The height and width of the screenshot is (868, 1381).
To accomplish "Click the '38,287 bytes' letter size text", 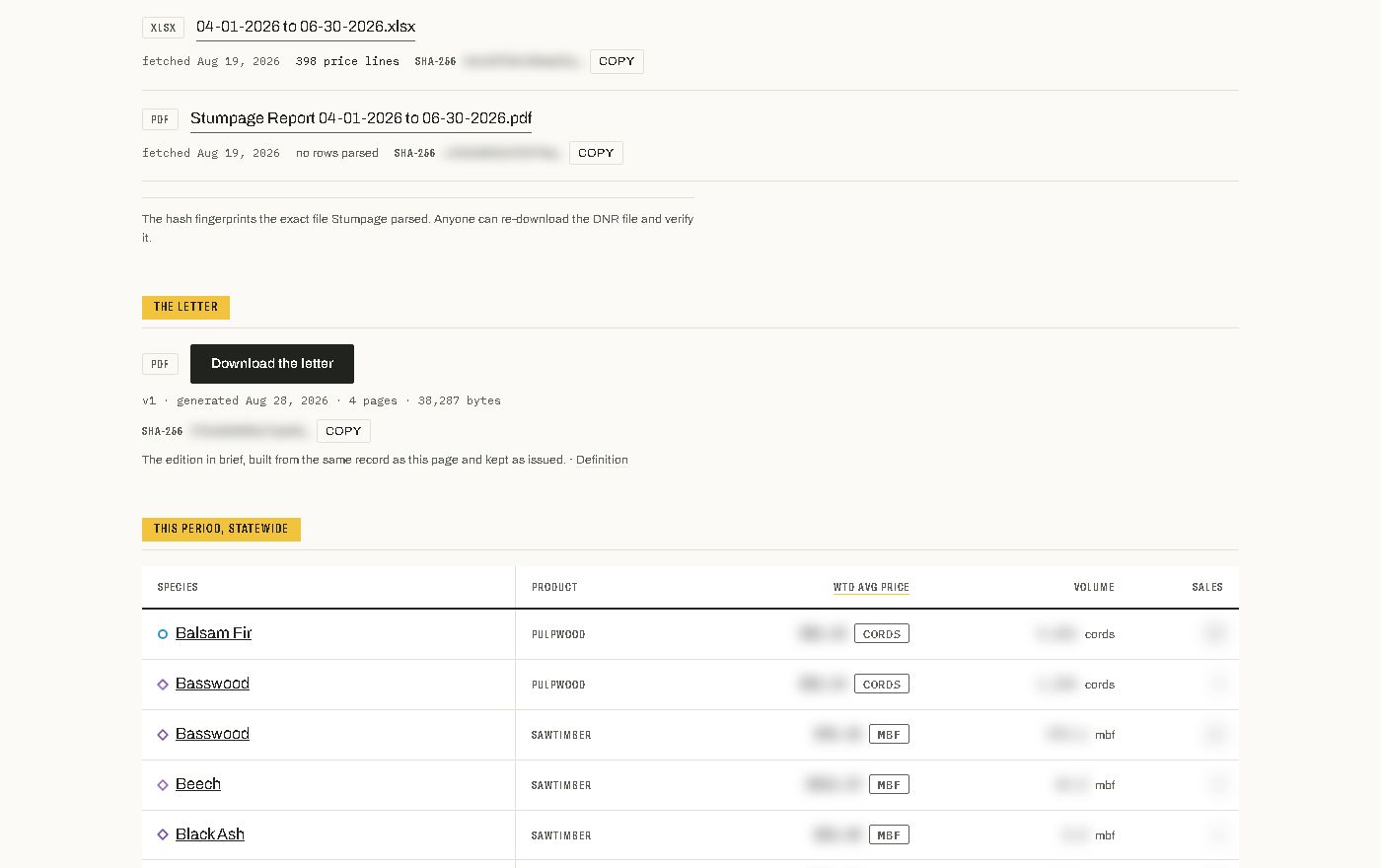I will pos(460,400).
